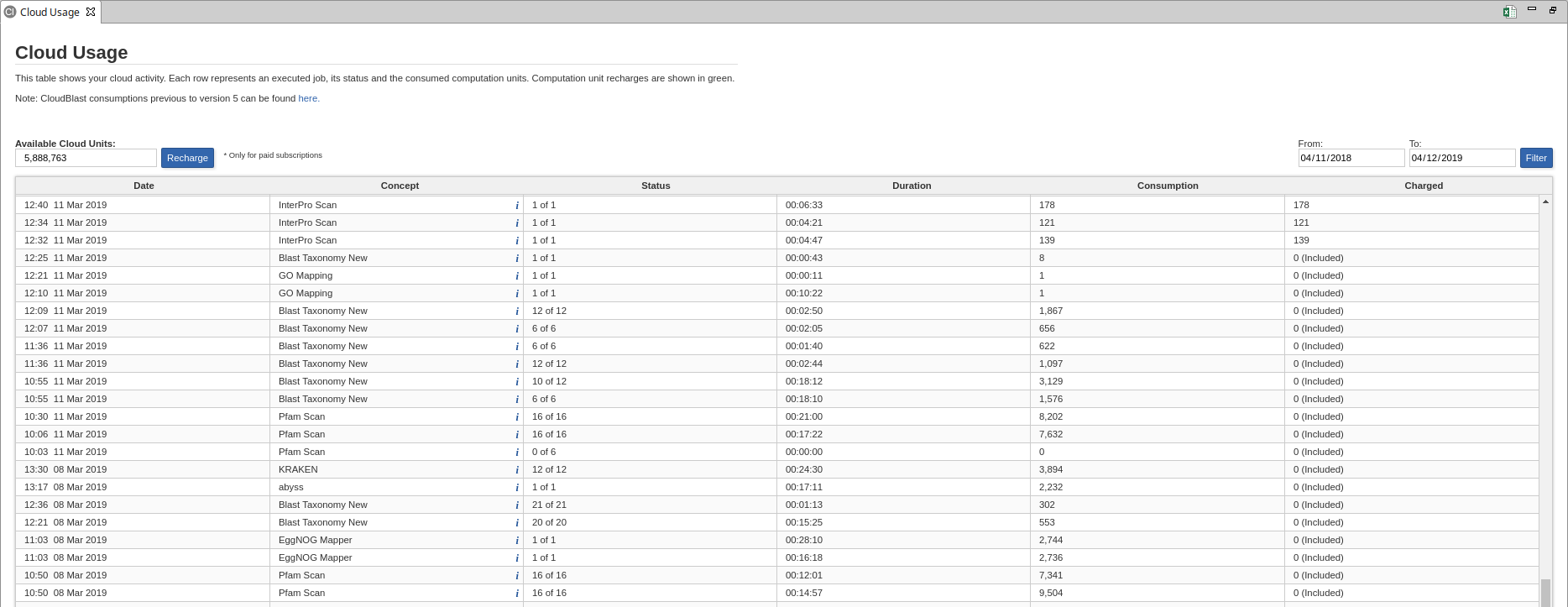This screenshot has width=1568, height=607.
Task: Click Available Cloud Units value field
Action: point(86,158)
